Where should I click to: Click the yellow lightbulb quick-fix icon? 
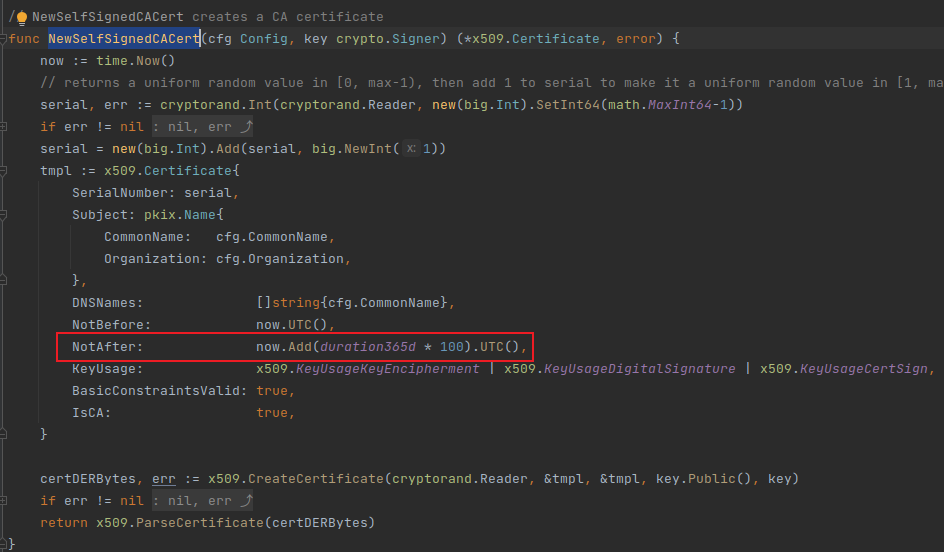tap(22, 17)
